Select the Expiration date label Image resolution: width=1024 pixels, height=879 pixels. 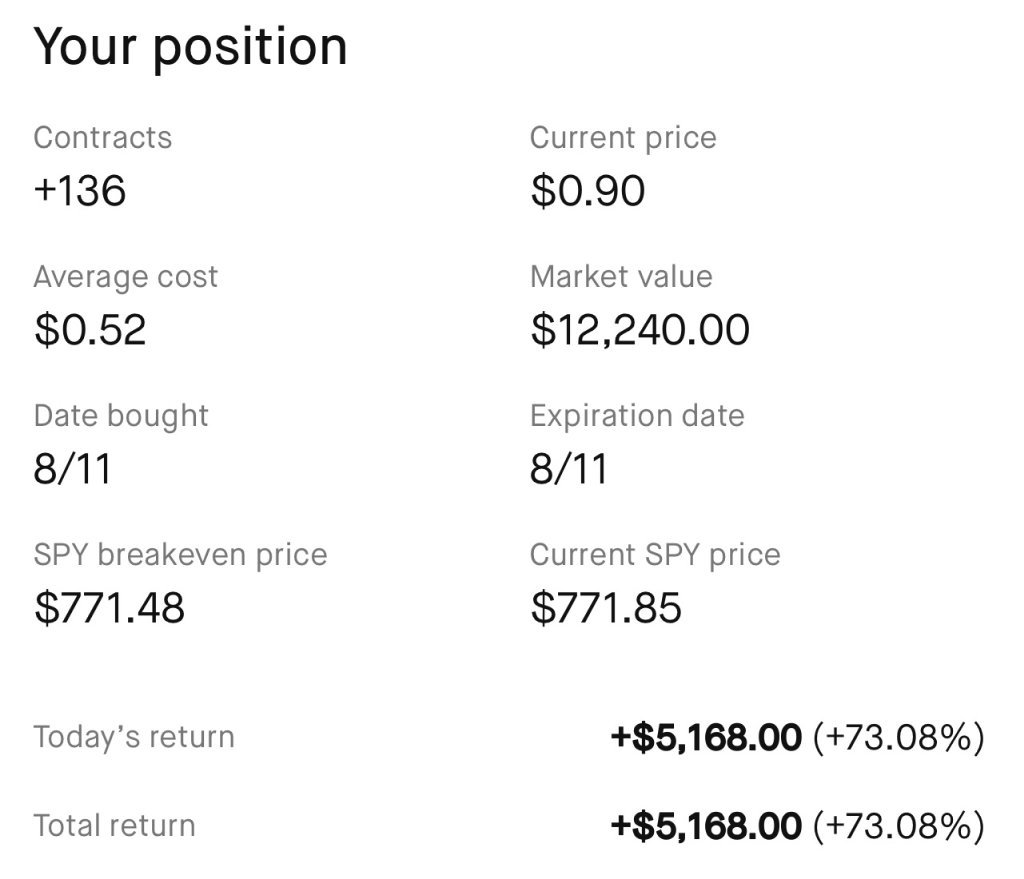(x=637, y=417)
